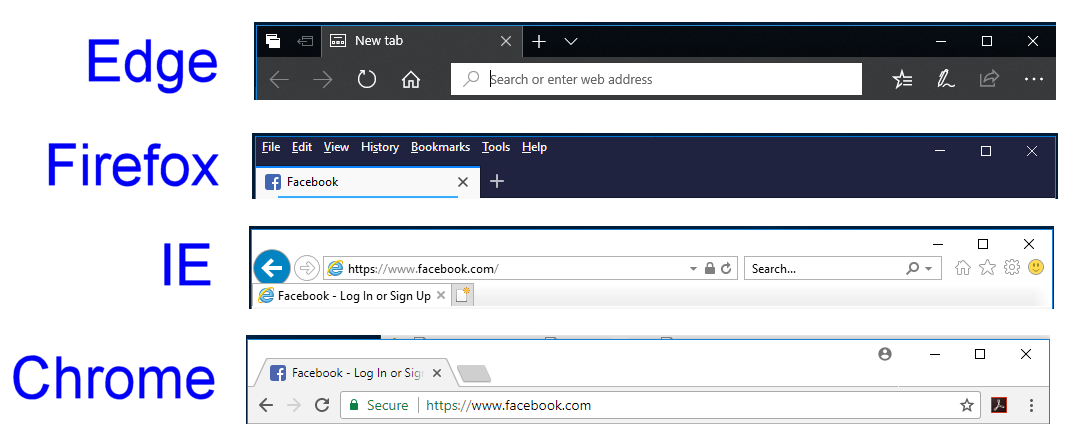Close the Edge New tab
Screen dimensions: 1068x438
[506, 41]
